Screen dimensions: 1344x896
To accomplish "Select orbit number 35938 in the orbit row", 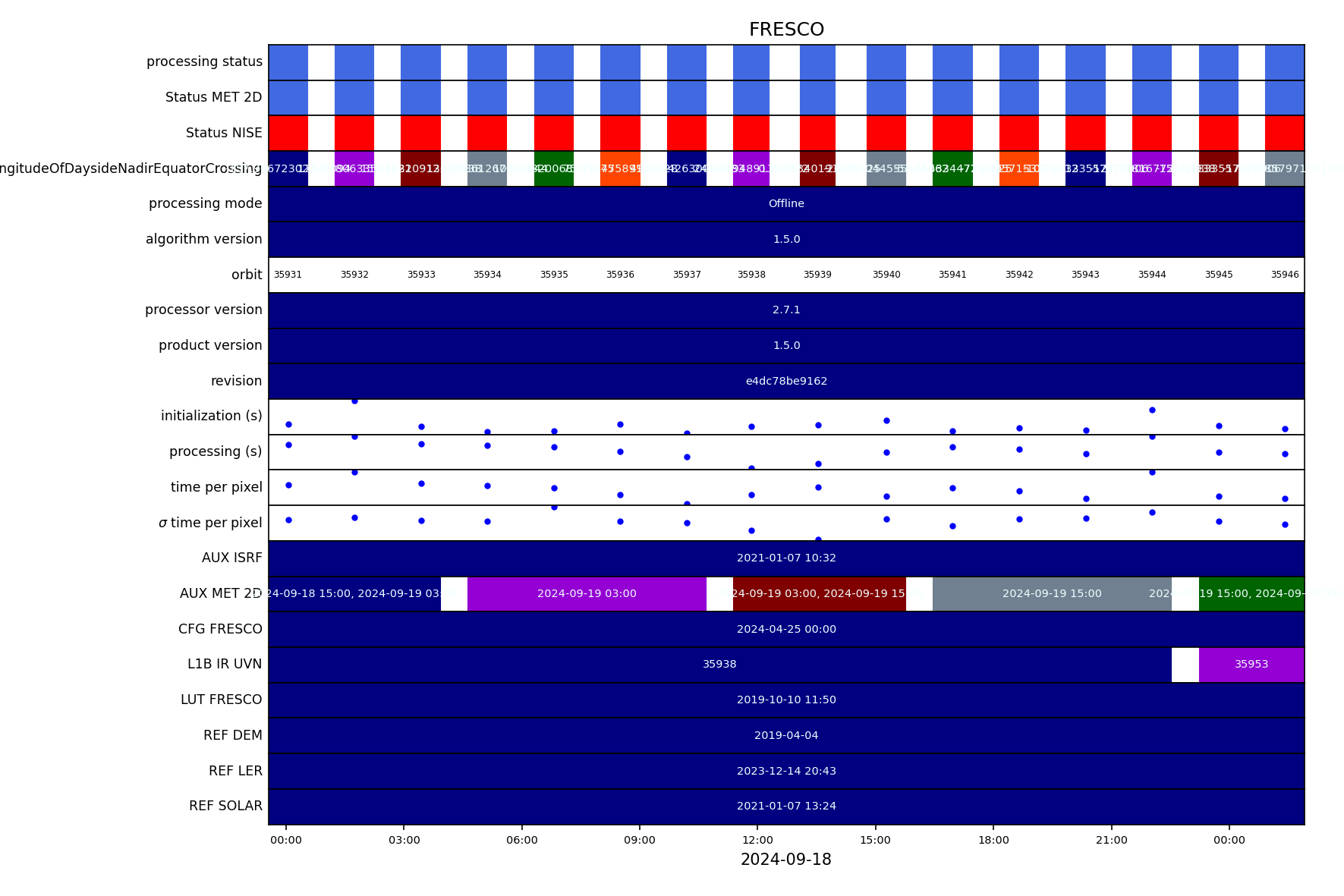I will pos(751,275).
